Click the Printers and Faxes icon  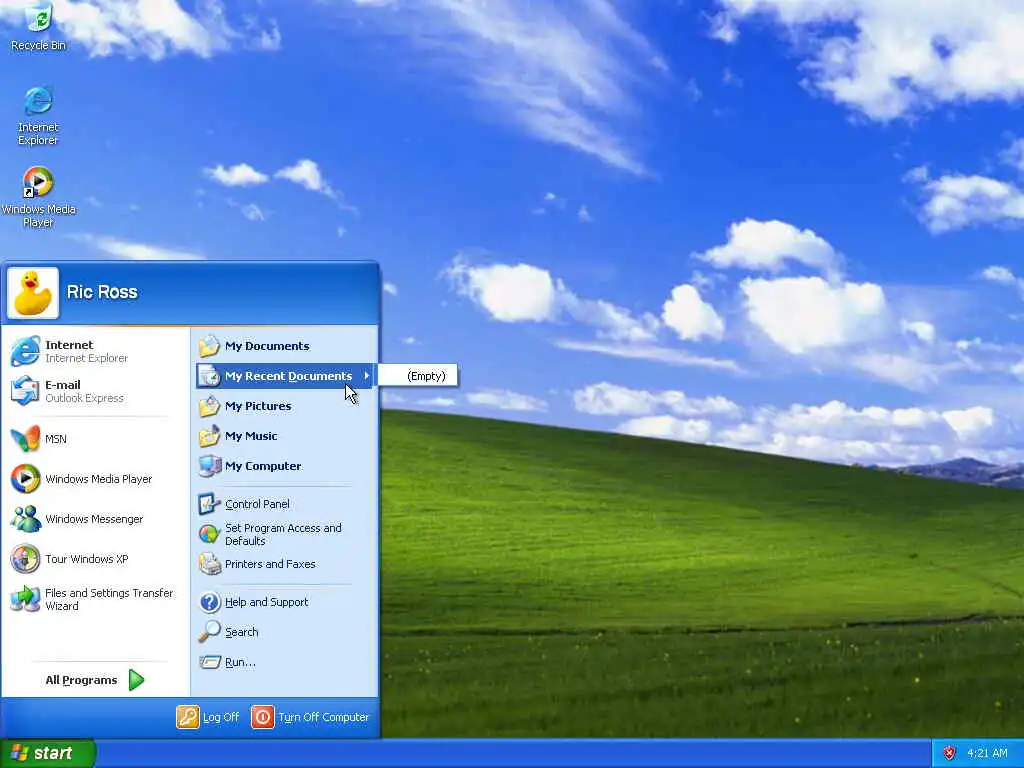click(x=209, y=564)
